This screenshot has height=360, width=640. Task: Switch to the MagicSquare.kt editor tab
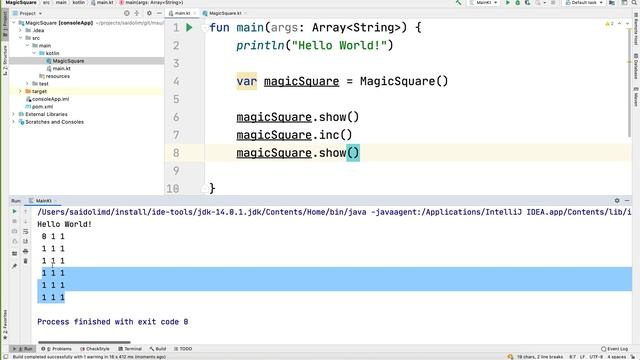(225, 13)
